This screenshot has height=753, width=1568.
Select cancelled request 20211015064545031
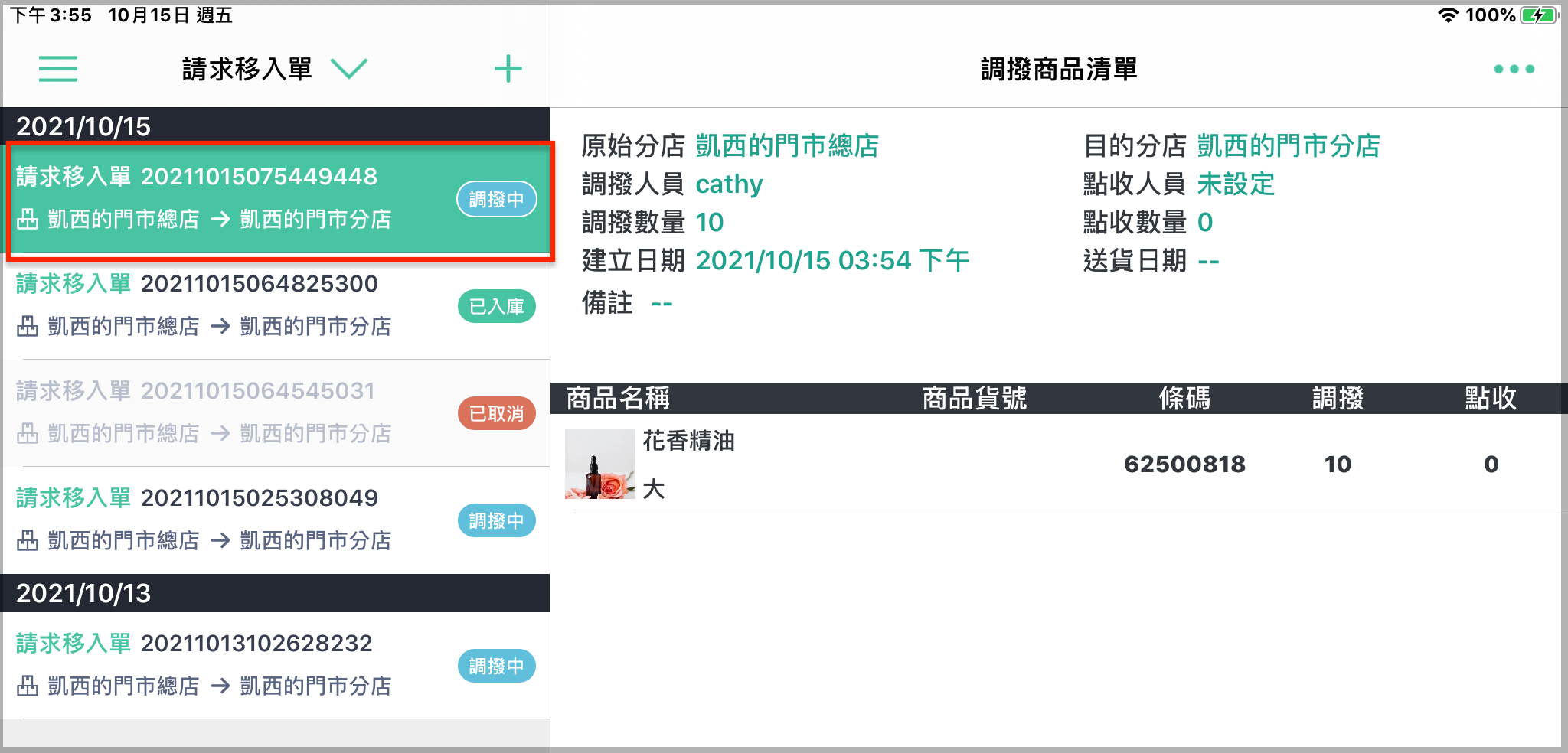coord(276,413)
